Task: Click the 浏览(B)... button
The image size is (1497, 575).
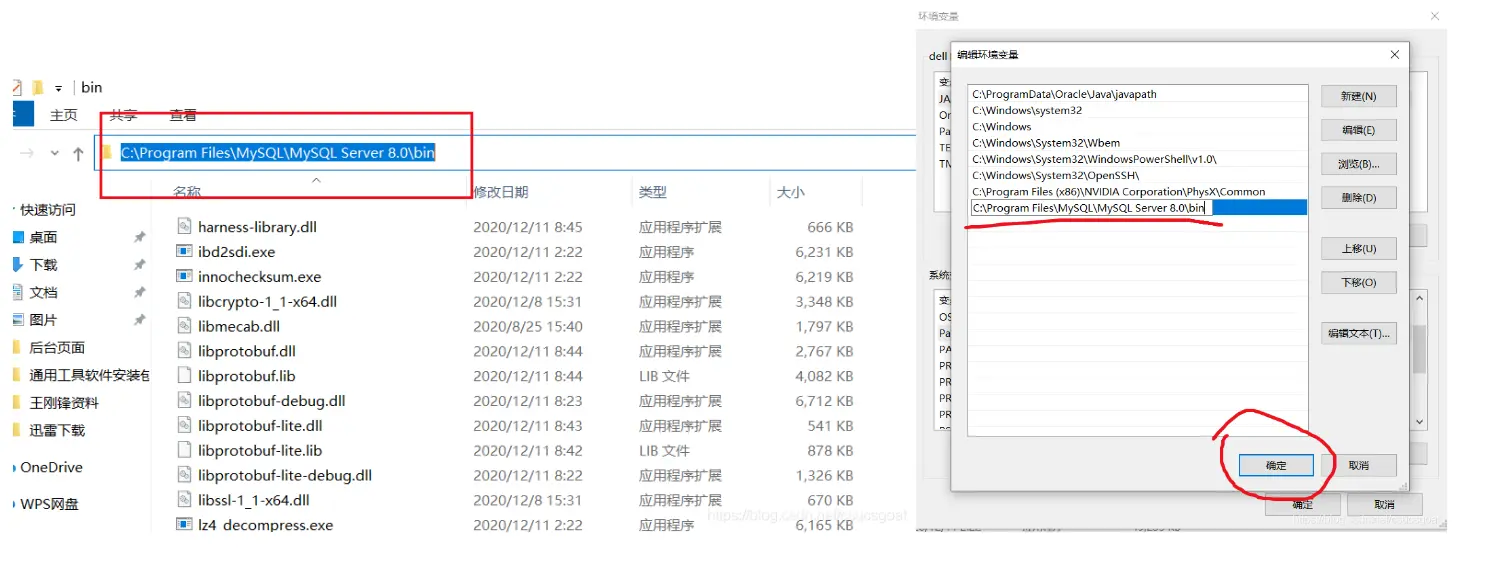Action: (x=1358, y=164)
